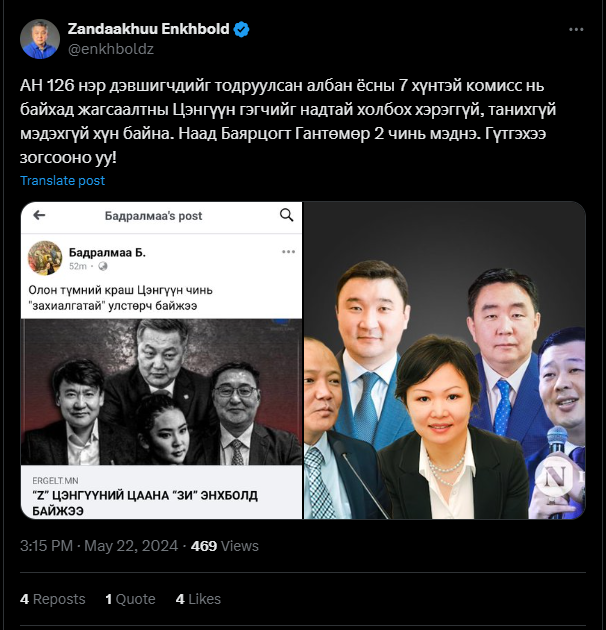This screenshot has width=606, height=630.
Task: Click the Бадралмаа Б. round profile picture
Action: click(45, 258)
